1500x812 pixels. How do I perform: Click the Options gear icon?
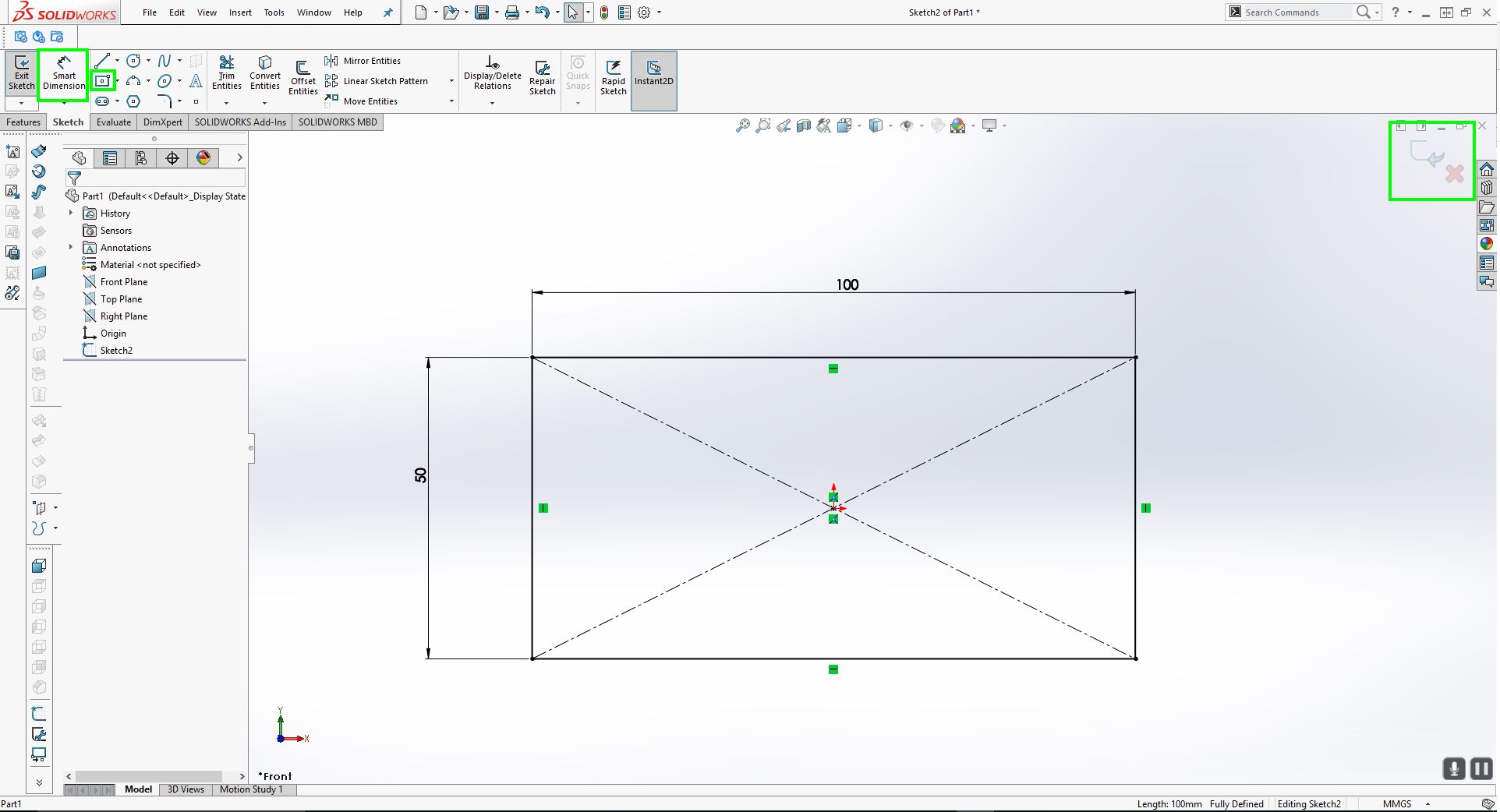click(644, 12)
